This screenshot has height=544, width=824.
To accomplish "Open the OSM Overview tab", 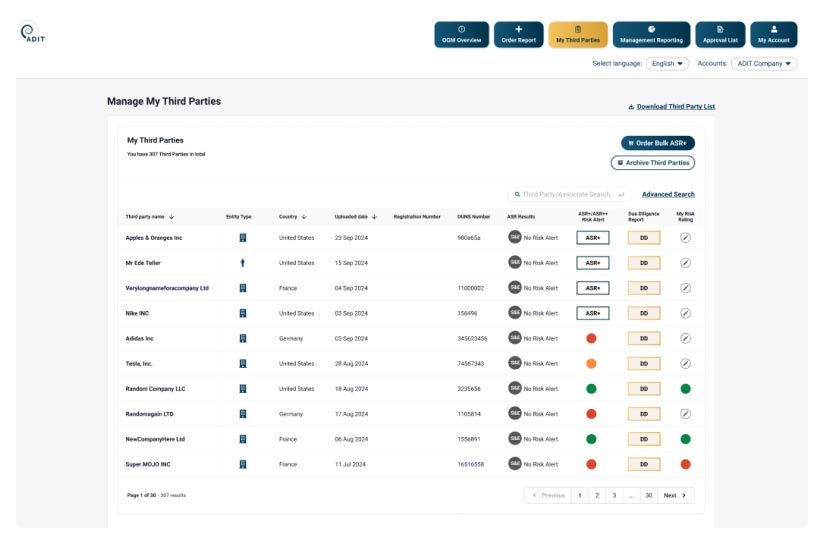I will click(x=461, y=35).
